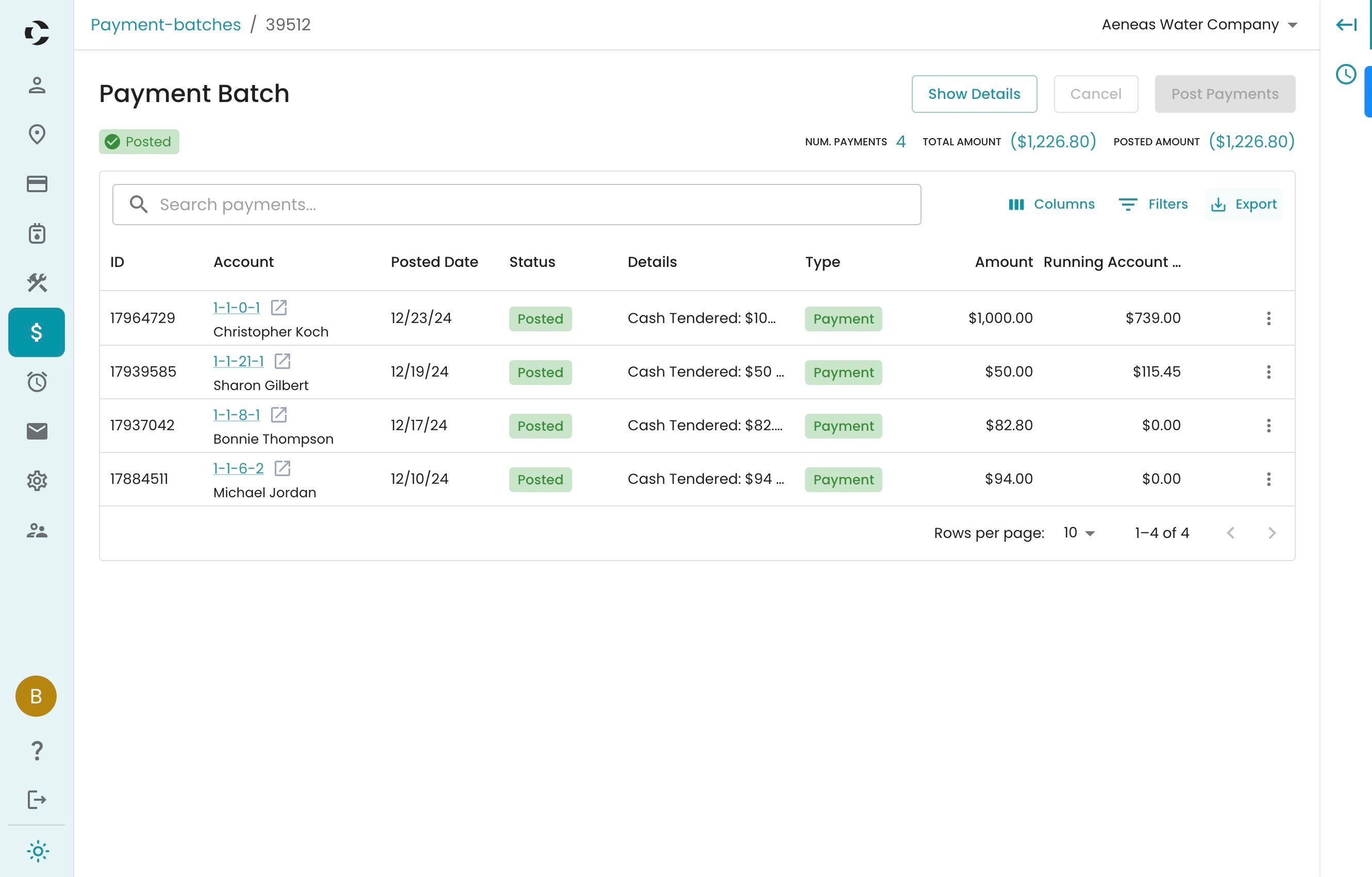Open the alarm clock scheduling section
The image size is (1372, 877).
pyautogui.click(x=37, y=381)
